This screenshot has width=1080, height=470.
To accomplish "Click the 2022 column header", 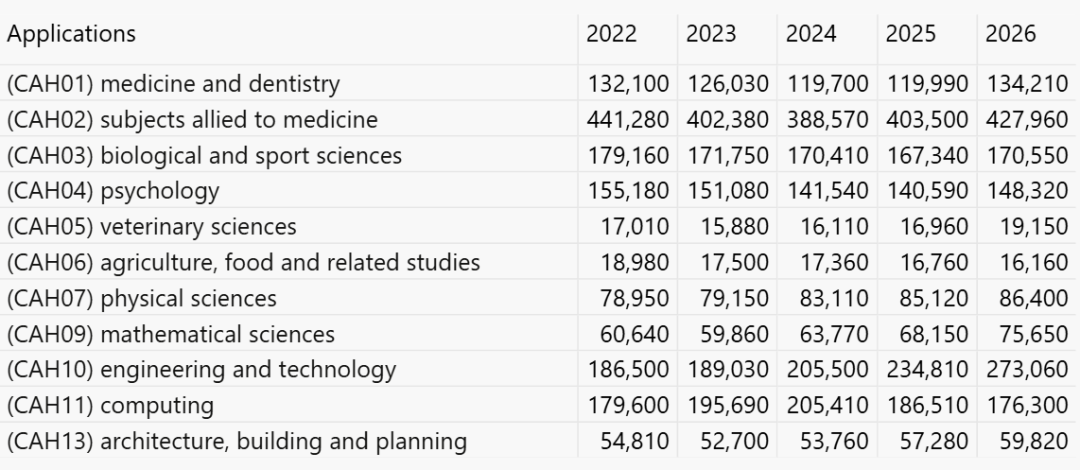I will coord(611,34).
